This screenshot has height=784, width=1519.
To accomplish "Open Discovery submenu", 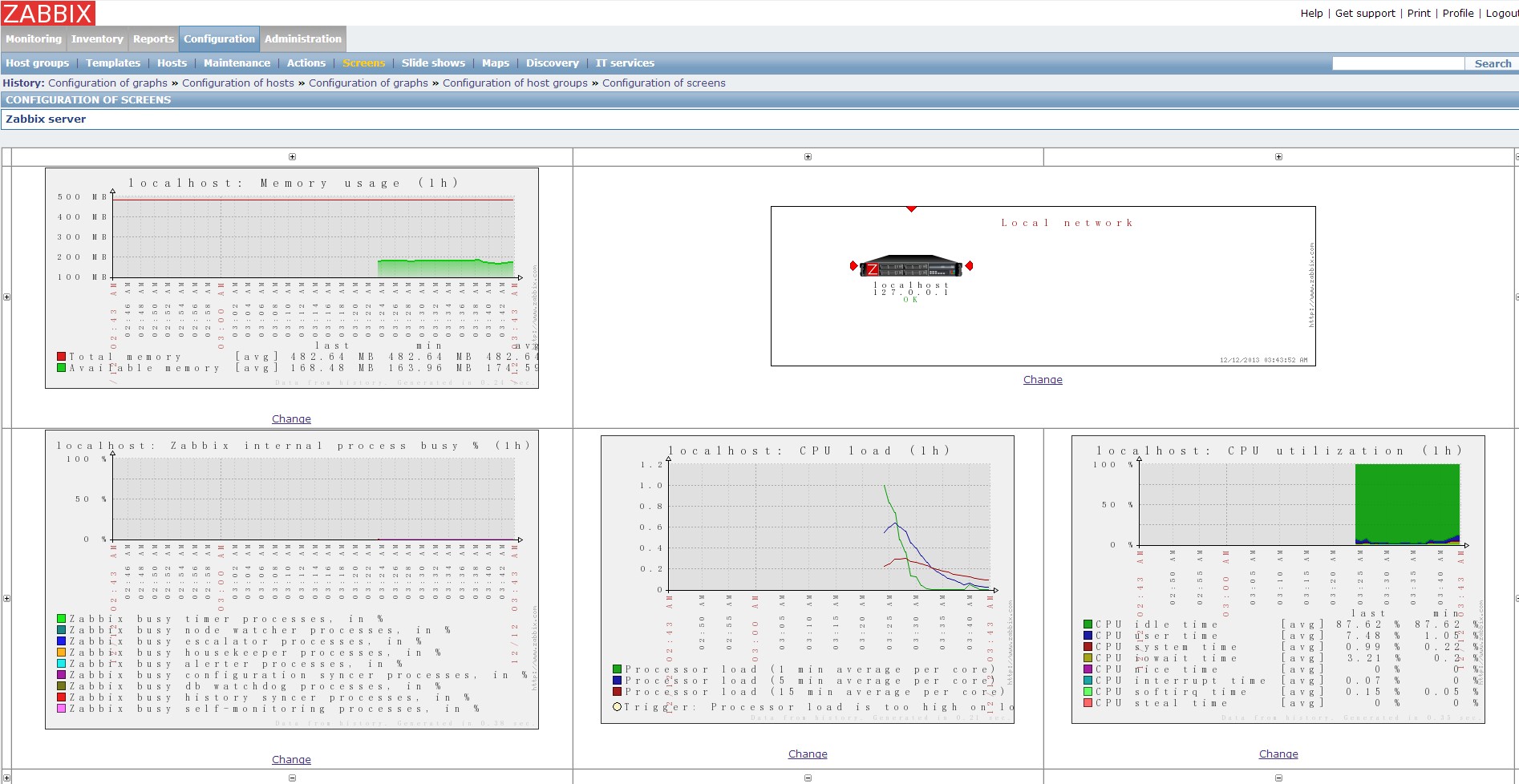I will coord(553,63).
